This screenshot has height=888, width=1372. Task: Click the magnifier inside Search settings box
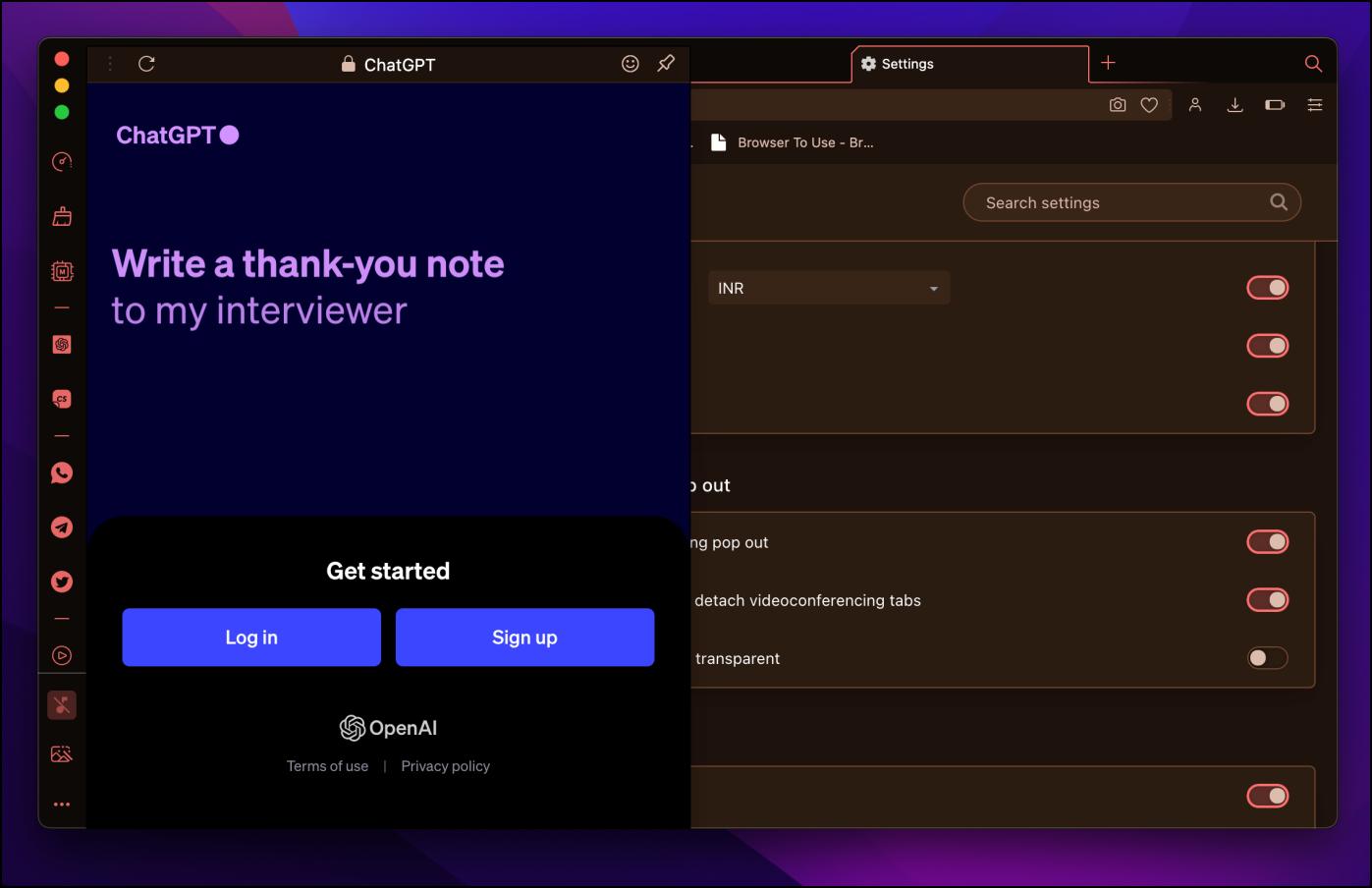[1279, 201]
